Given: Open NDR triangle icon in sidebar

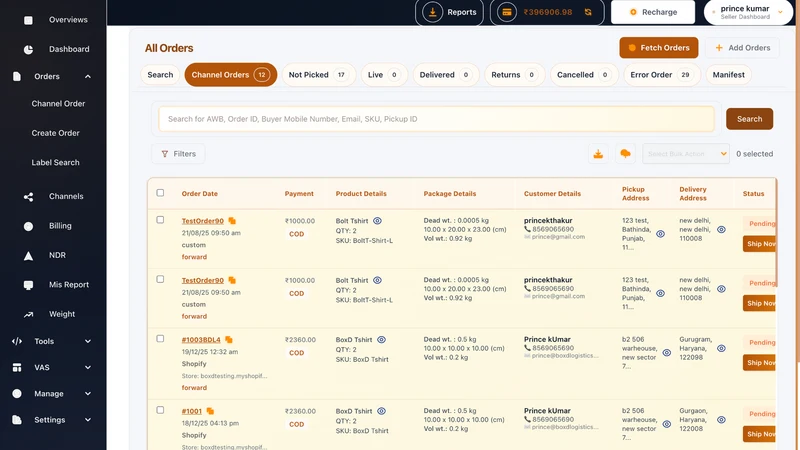Looking at the screenshot, I should pos(29,256).
